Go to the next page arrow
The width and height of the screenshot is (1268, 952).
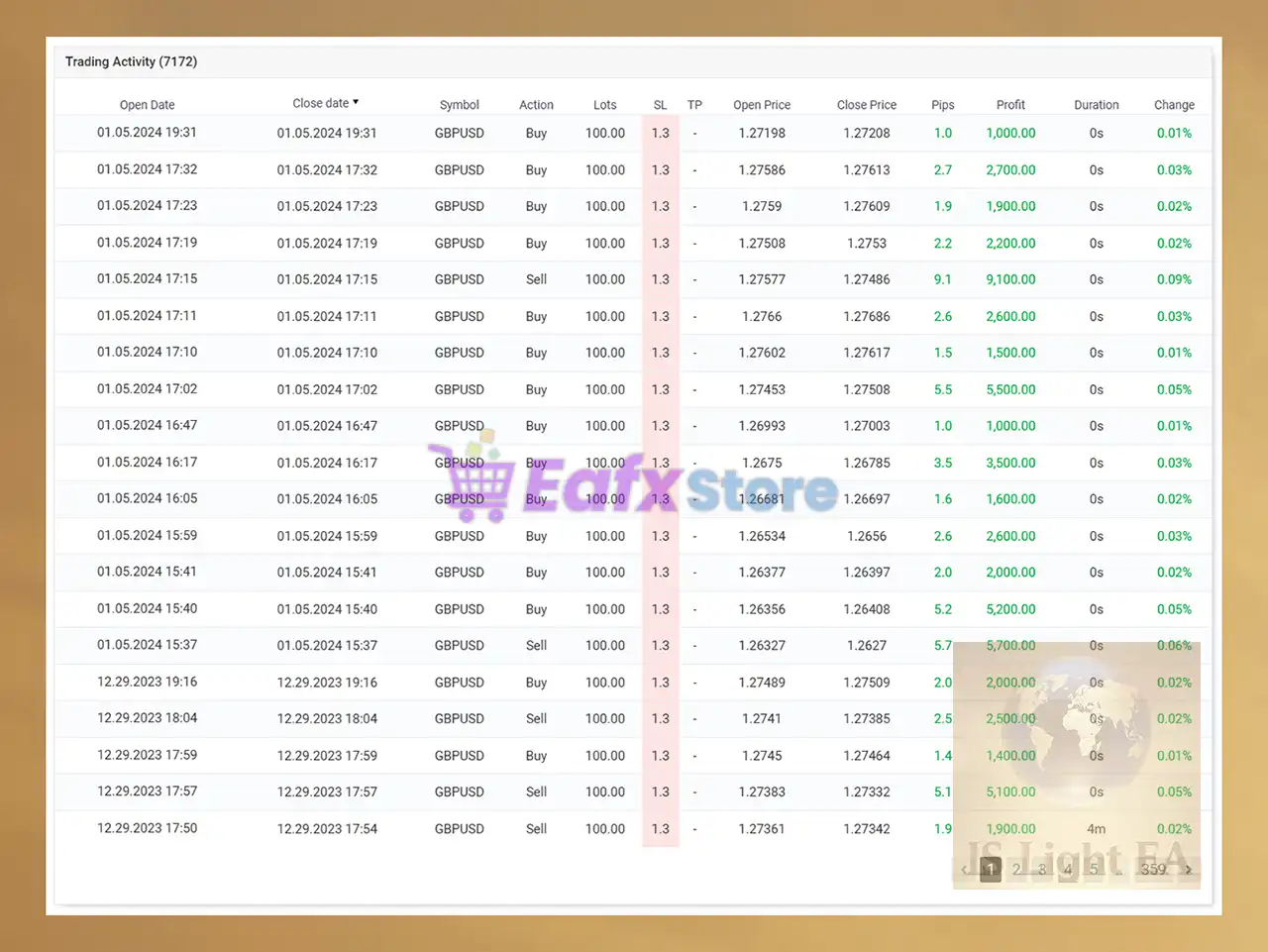(x=1188, y=870)
